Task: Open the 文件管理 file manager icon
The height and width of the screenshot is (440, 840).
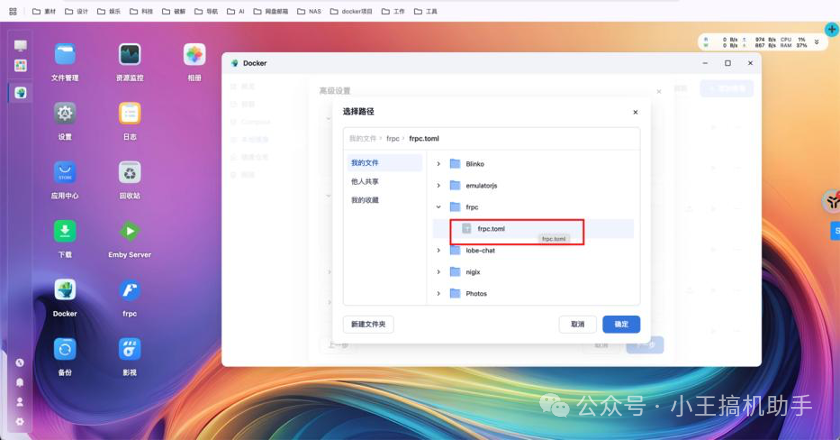Action: click(x=65, y=55)
